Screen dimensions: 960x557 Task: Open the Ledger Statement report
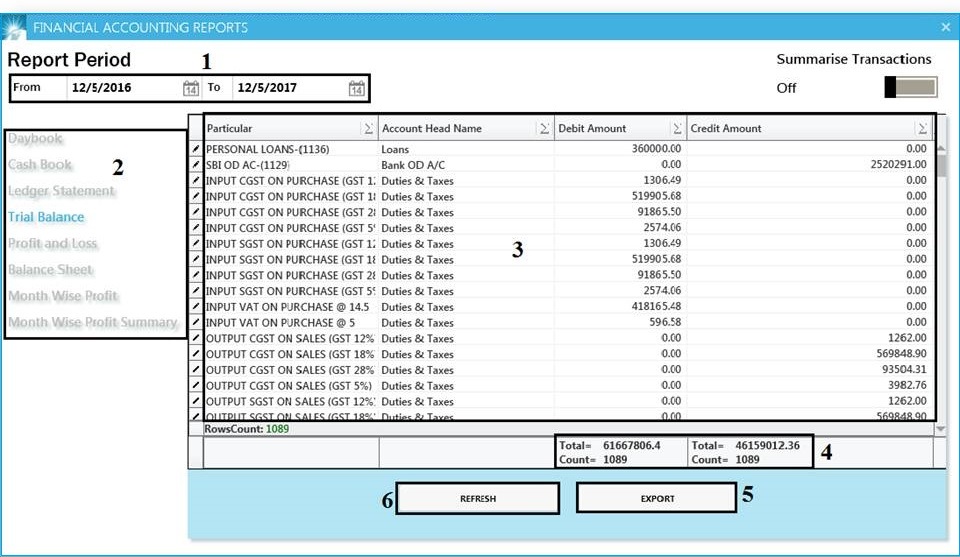pos(61,191)
